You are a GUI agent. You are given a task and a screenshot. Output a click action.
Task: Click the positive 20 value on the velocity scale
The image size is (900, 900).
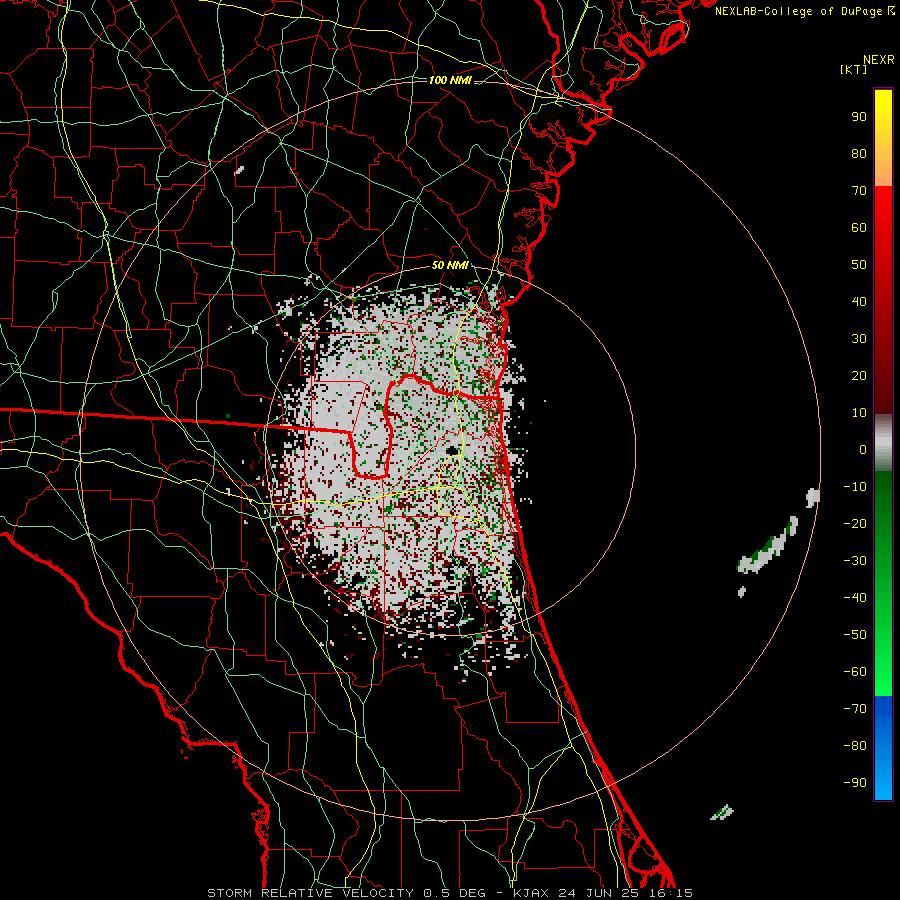coord(859,376)
